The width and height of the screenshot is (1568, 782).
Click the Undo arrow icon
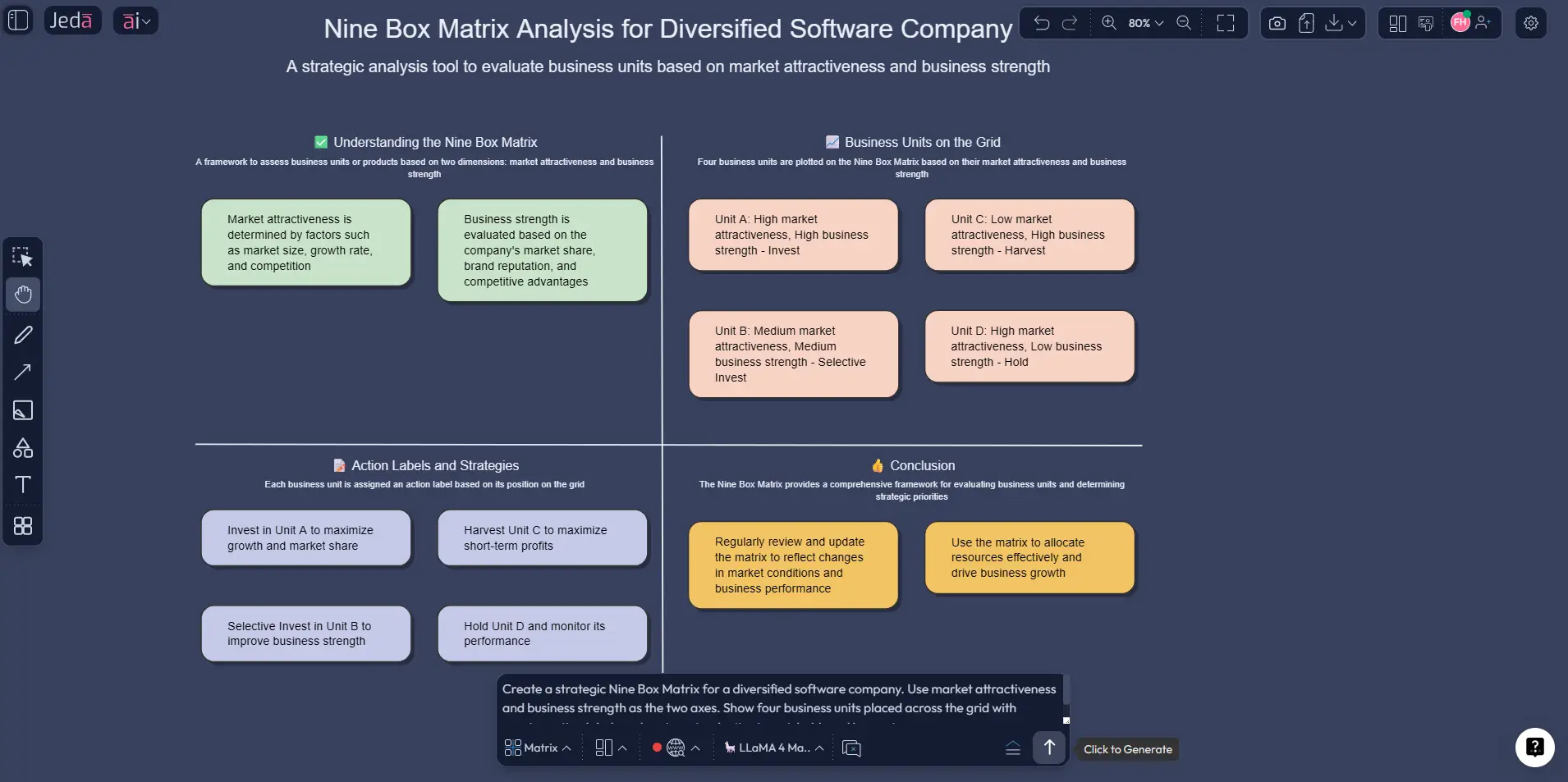coord(1041,23)
